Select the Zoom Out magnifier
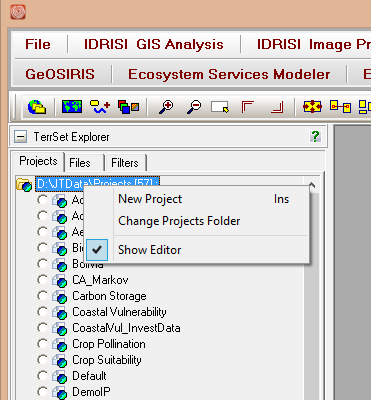Image resolution: width=371 pixels, height=400 pixels. click(194, 107)
